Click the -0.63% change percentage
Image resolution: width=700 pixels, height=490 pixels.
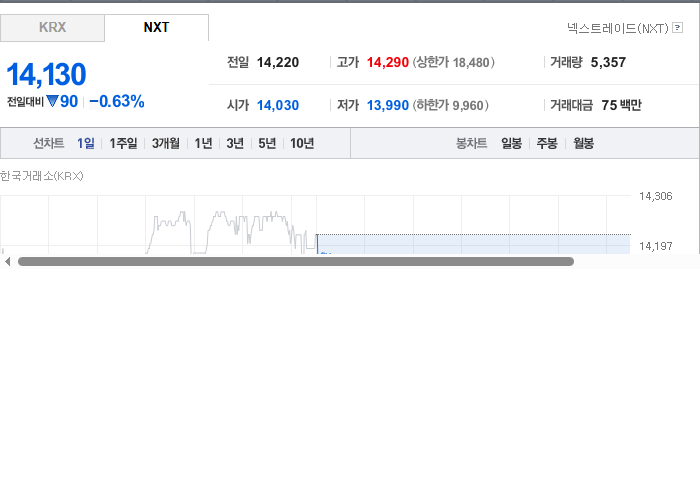click(x=117, y=102)
